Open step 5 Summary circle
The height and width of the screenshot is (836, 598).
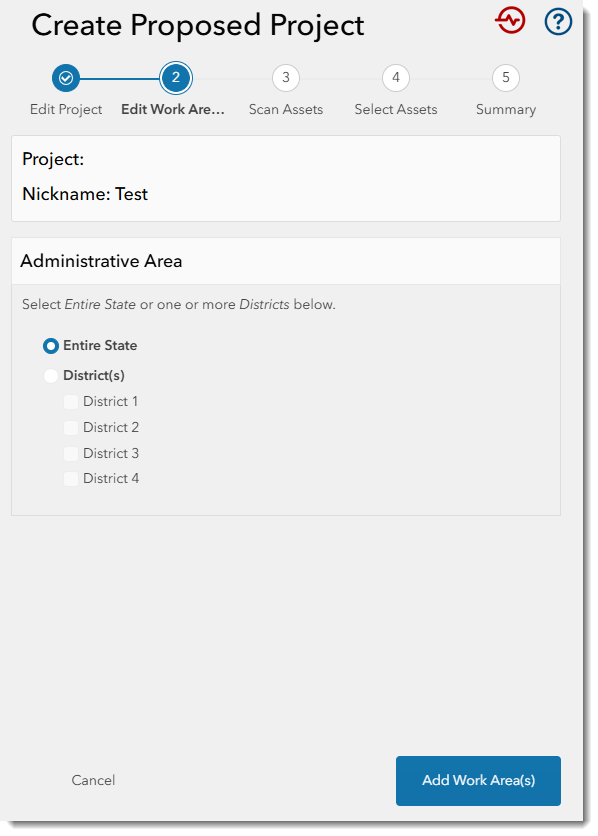pos(506,78)
